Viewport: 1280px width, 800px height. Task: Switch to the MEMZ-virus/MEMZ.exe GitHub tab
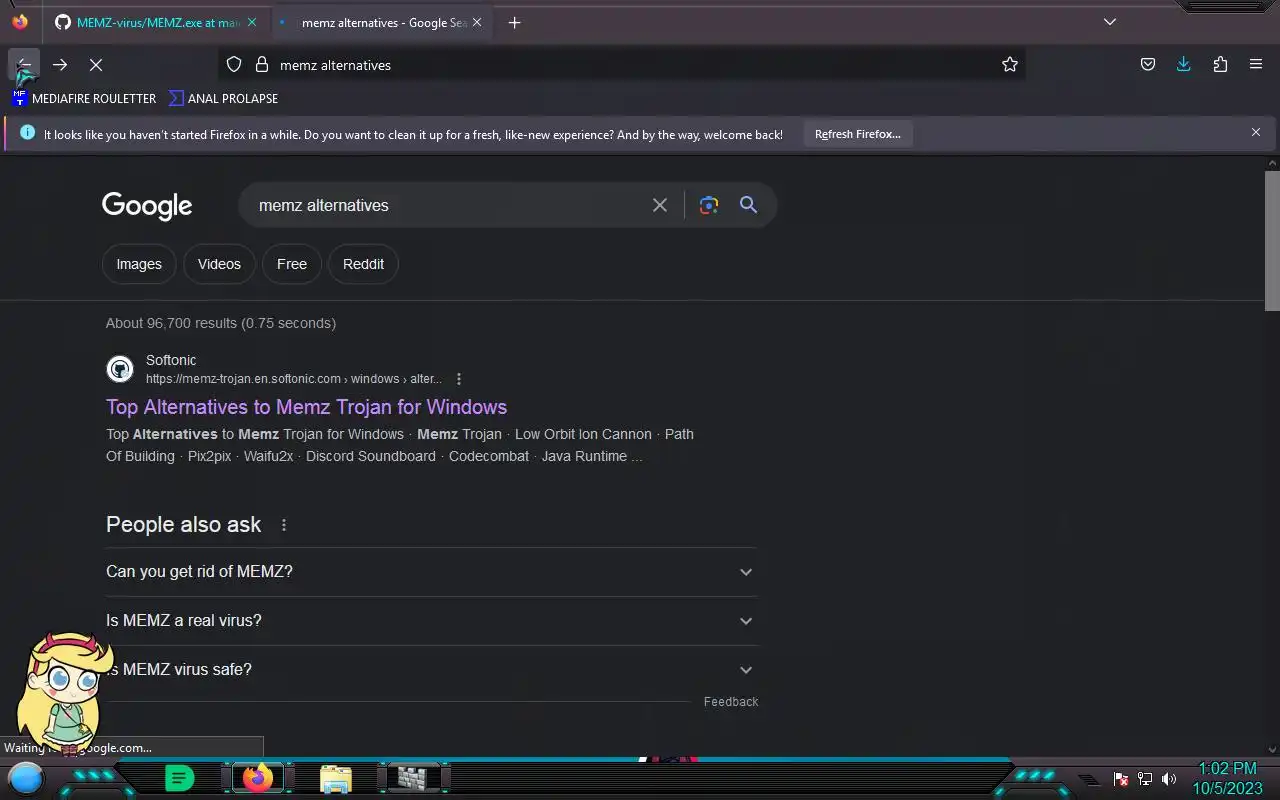pos(157,22)
